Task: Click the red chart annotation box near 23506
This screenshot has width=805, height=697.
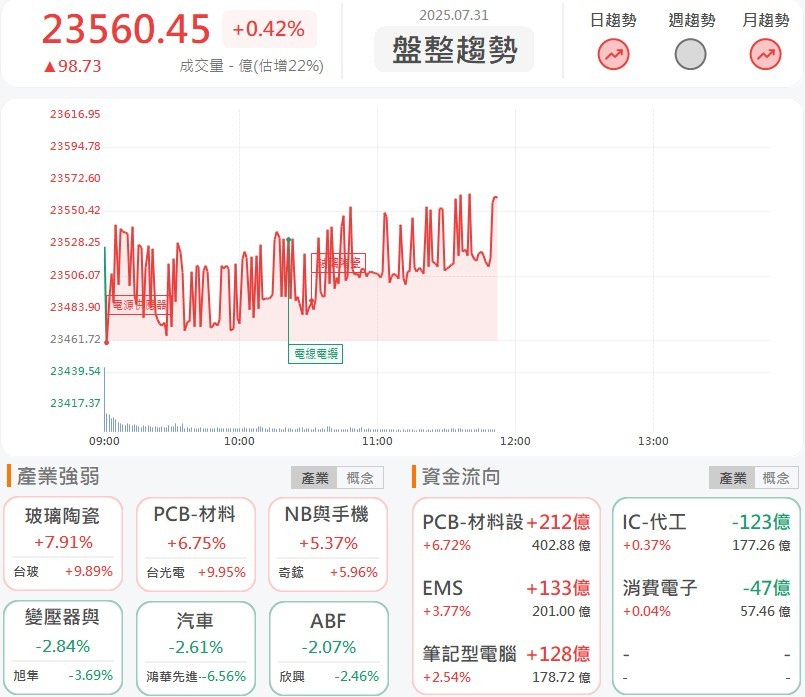Action: (338, 263)
